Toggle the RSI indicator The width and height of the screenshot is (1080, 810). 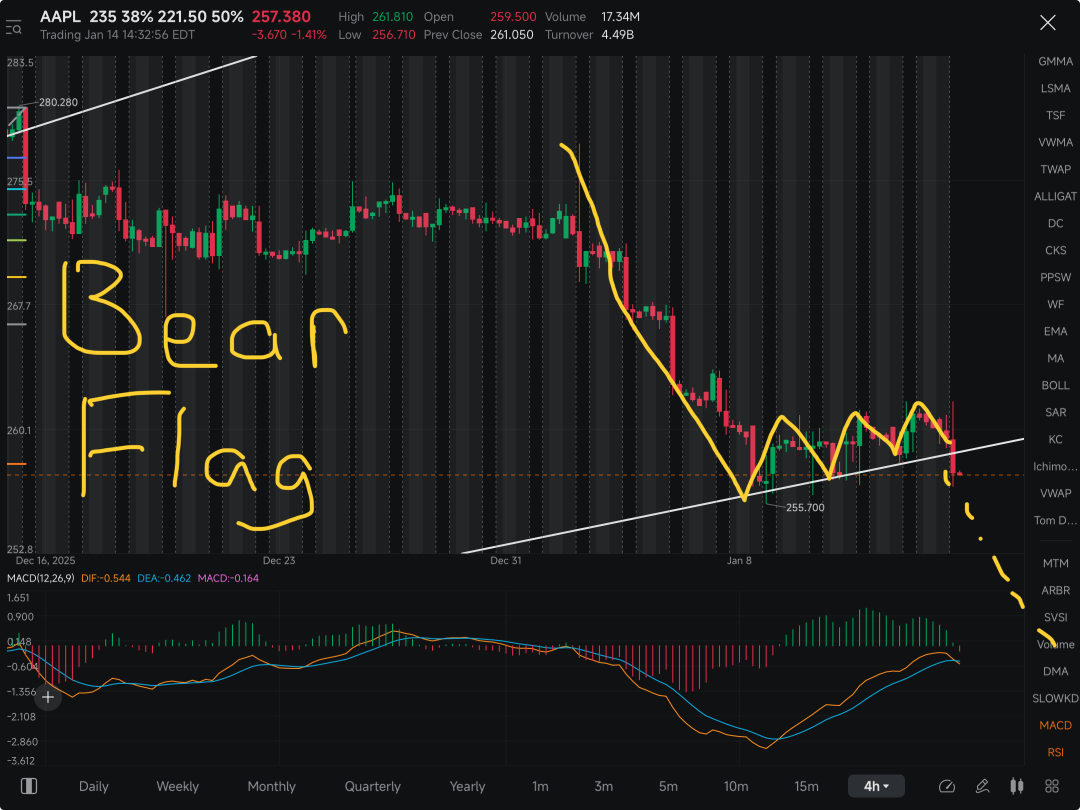point(1055,752)
